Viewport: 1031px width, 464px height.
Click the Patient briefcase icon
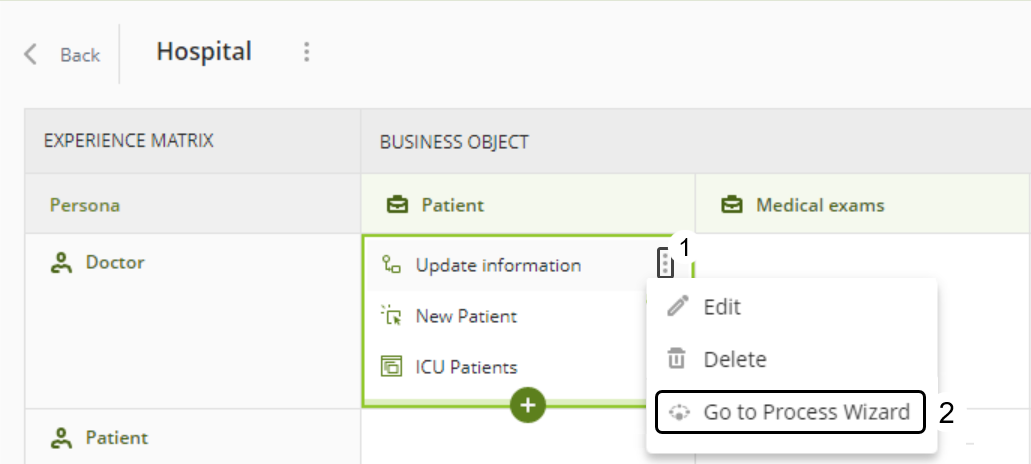pos(397,205)
